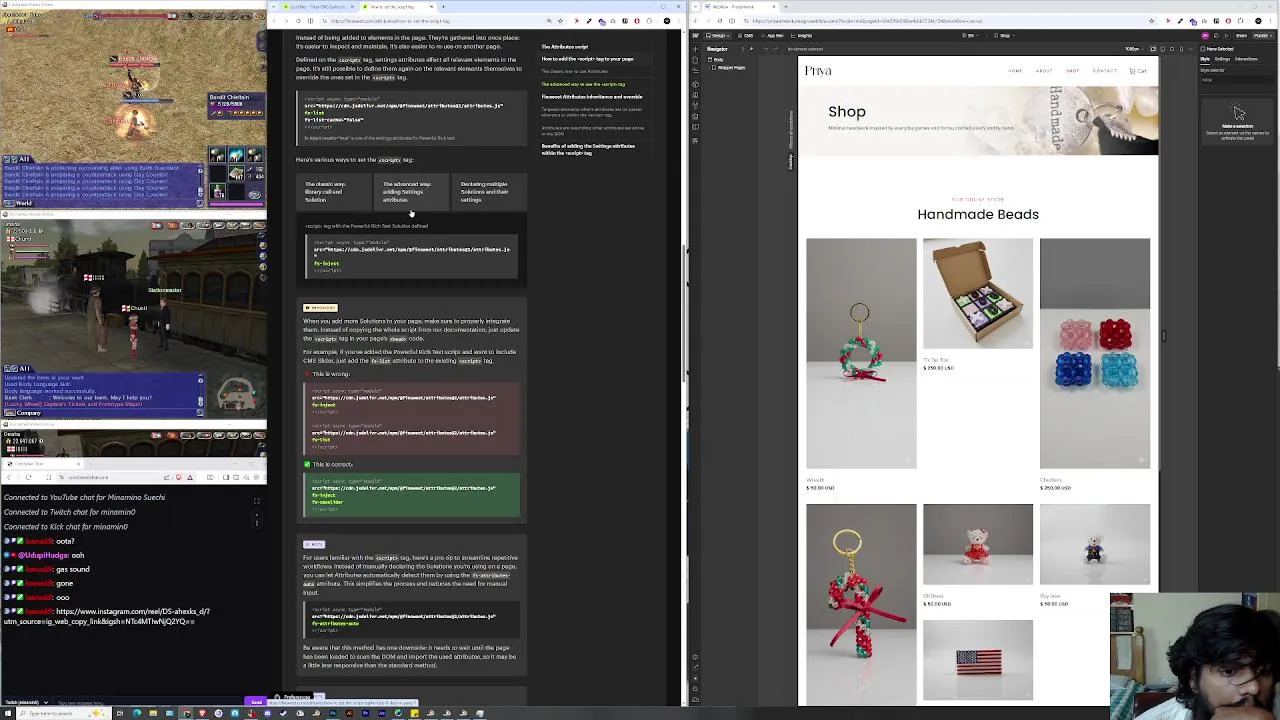Screen dimensions: 1280x720
Task: Select 'Declaring multiple Solutions' tab in docs
Action: (488, 192)
